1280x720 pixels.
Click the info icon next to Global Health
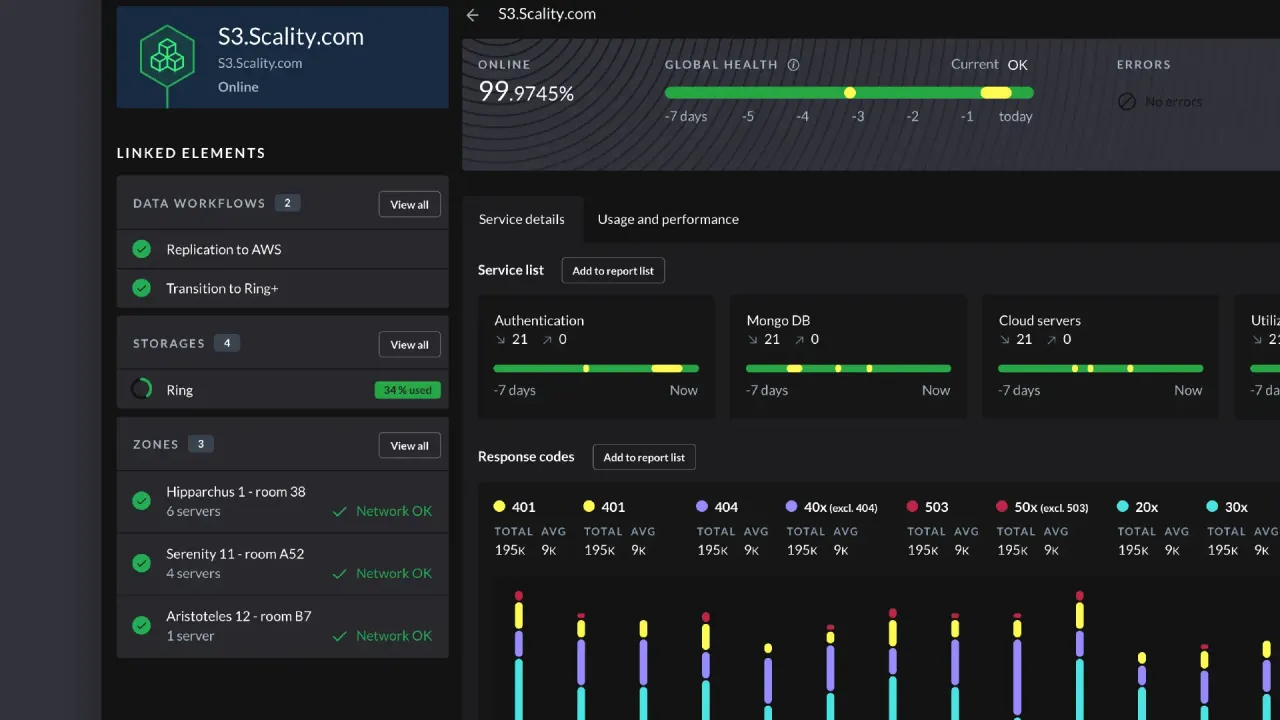794,65
